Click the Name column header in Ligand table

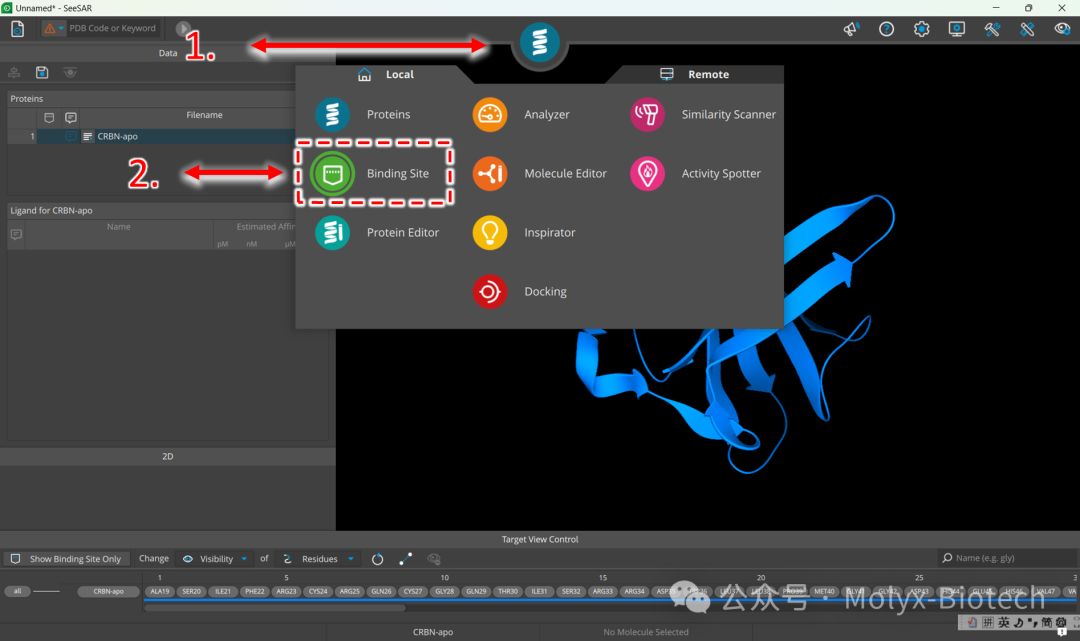(x=118, y=227)
